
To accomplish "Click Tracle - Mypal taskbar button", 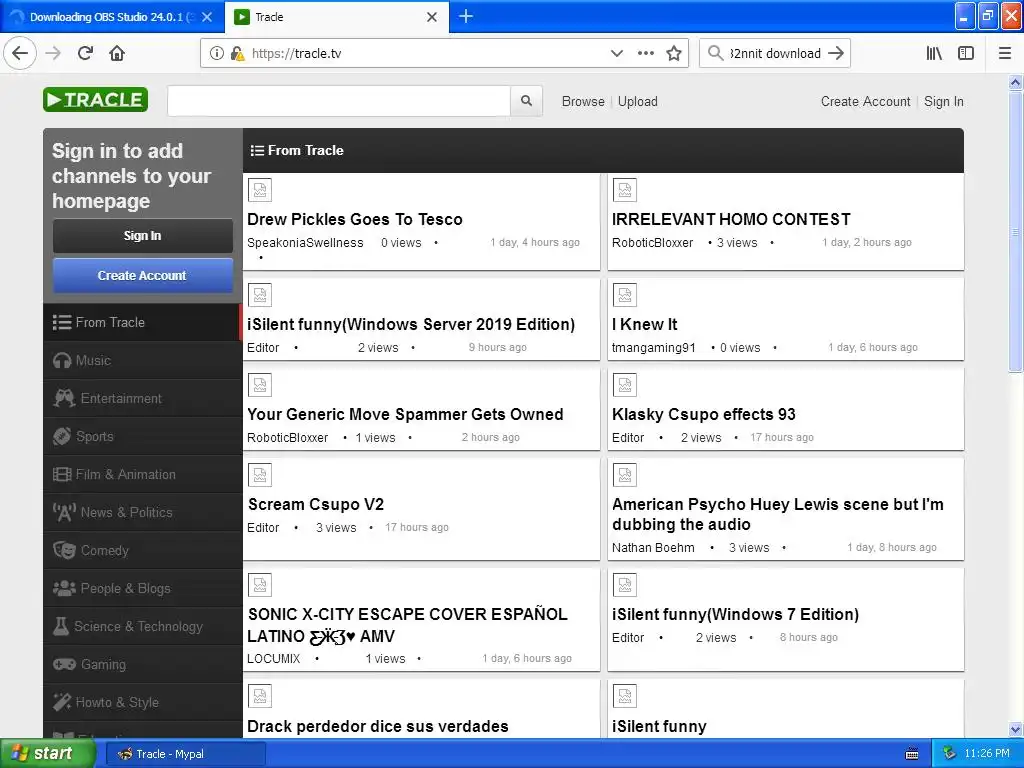I will [185, 754].
